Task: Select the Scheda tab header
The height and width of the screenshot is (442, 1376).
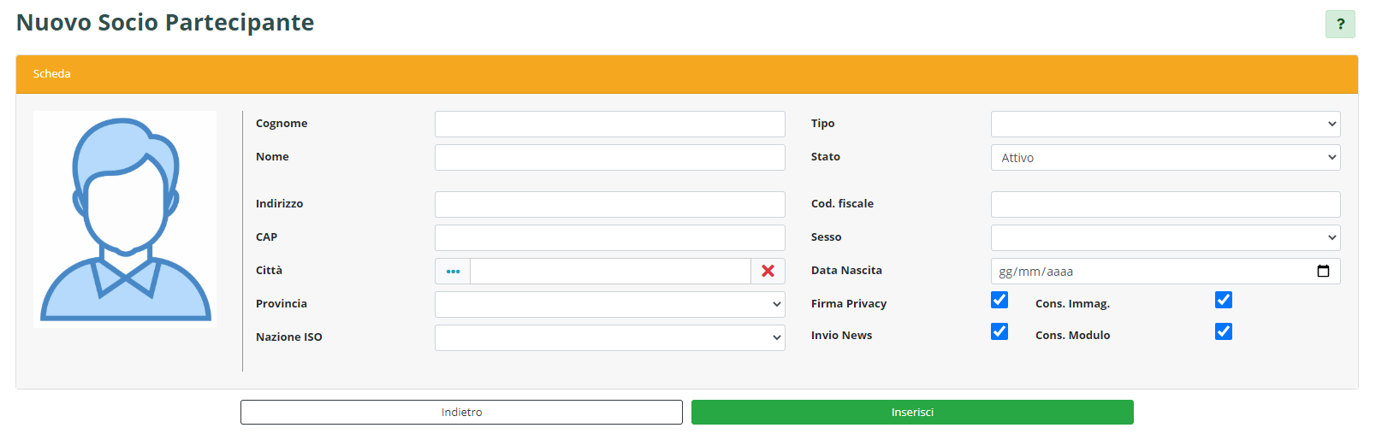Action: (x=52, y=74)
